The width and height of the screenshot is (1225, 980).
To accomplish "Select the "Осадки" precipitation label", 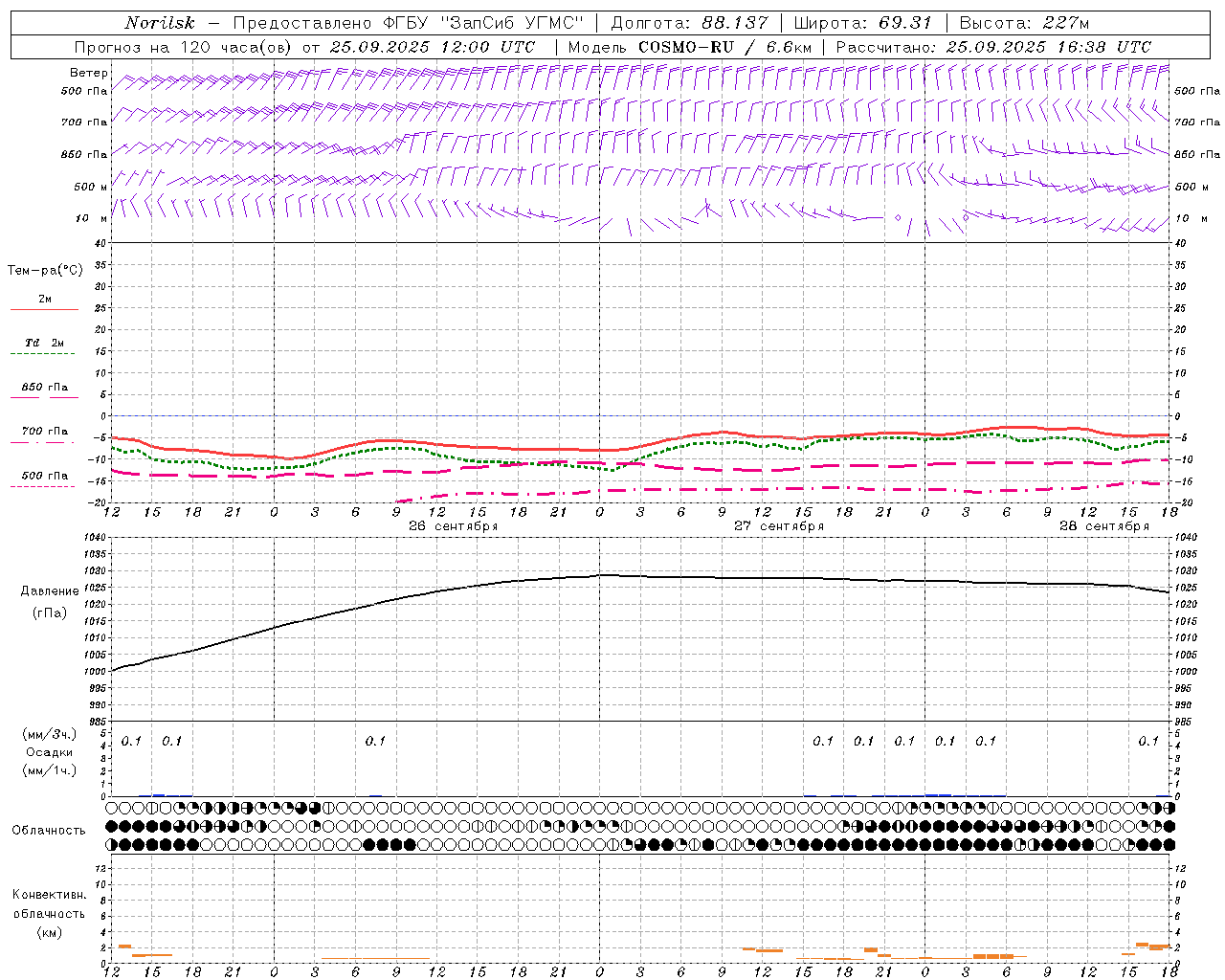I will click(x=50, y=752).
